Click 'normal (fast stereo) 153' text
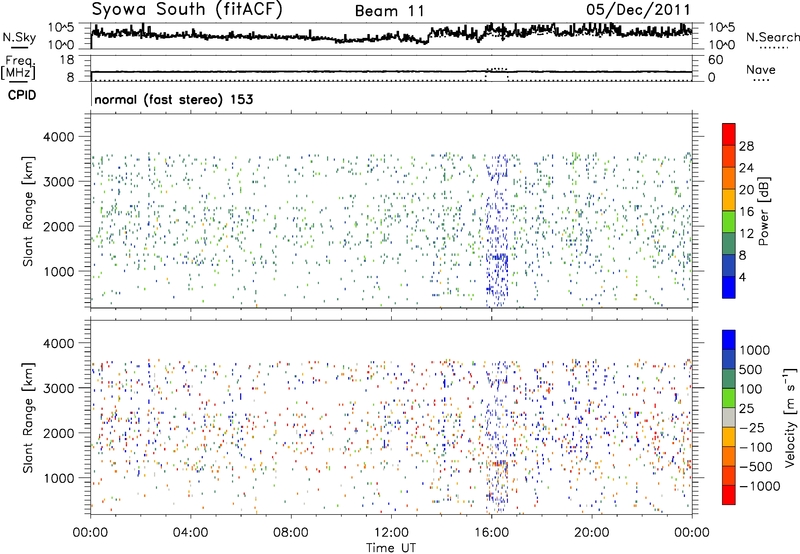 tap(173, 99)
